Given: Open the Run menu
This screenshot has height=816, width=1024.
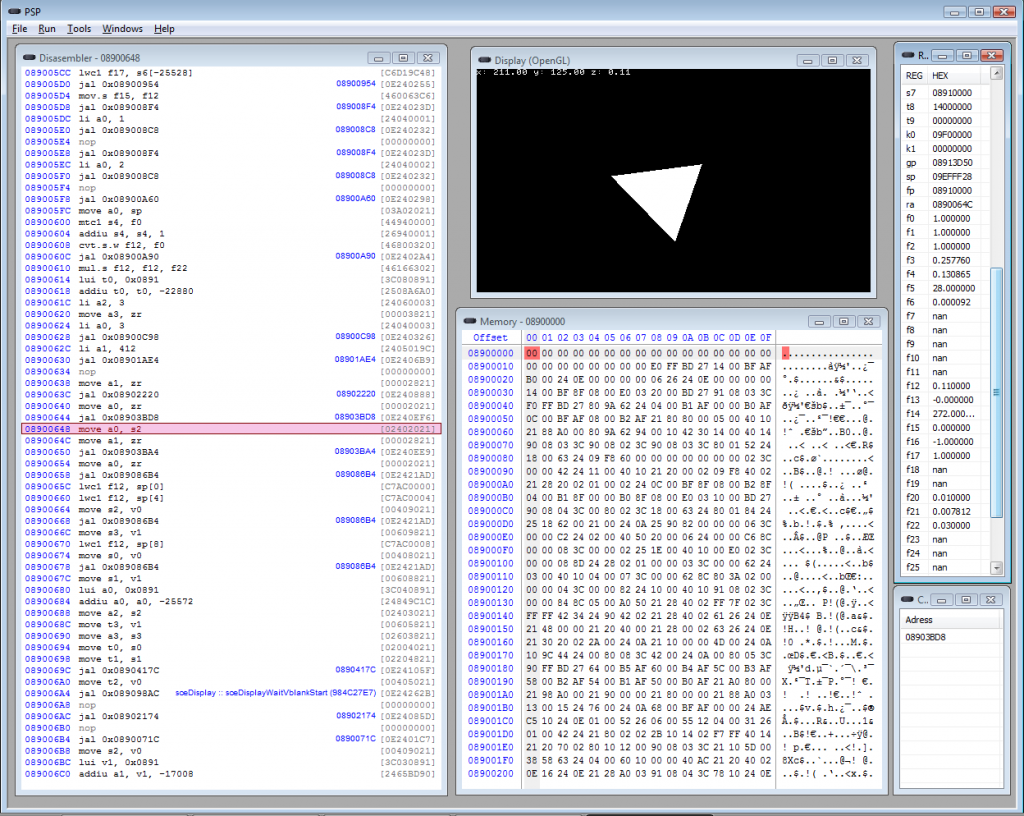Looking at the screenshot, I should click(47, 29).
